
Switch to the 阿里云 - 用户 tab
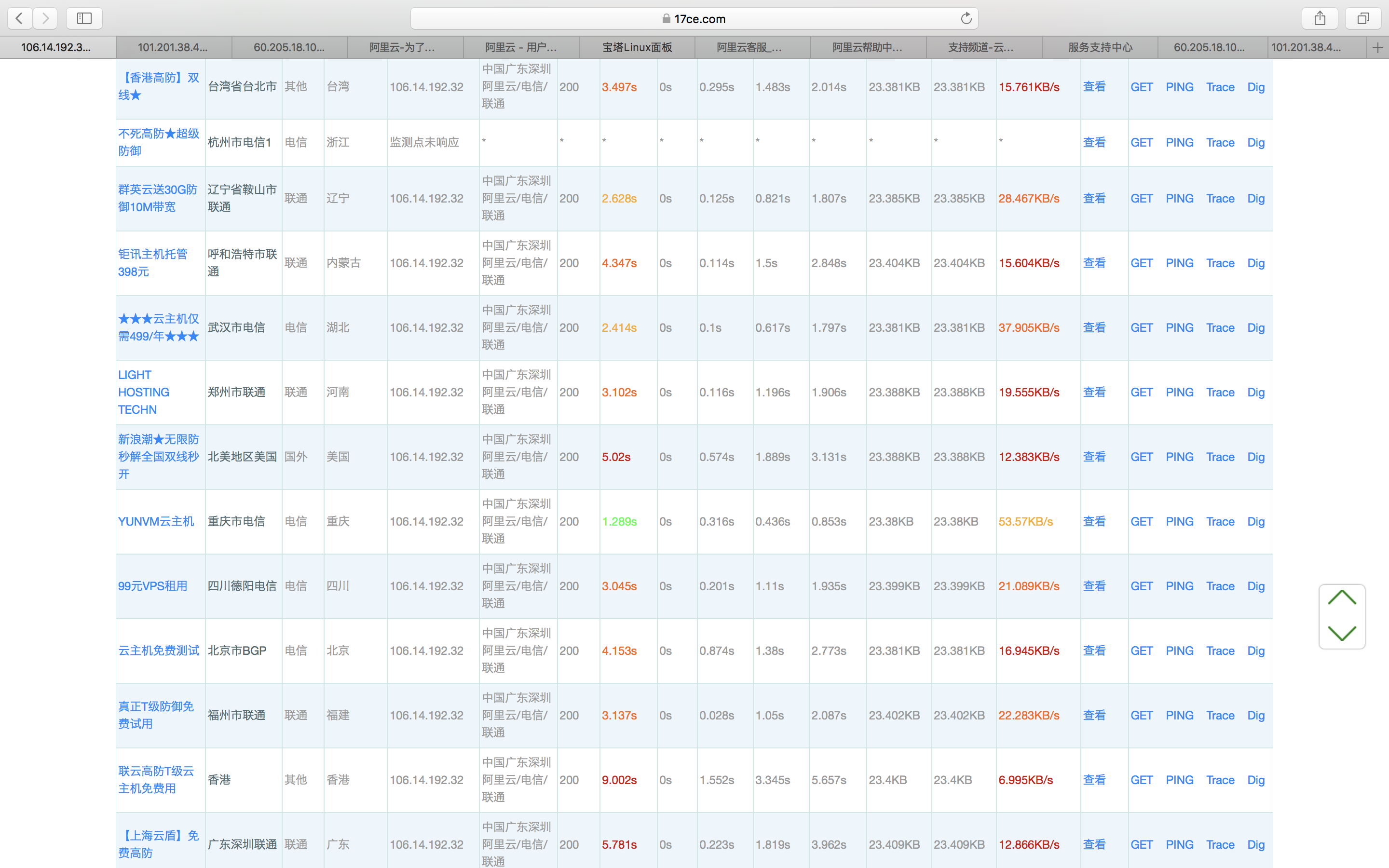pos(521,48)
